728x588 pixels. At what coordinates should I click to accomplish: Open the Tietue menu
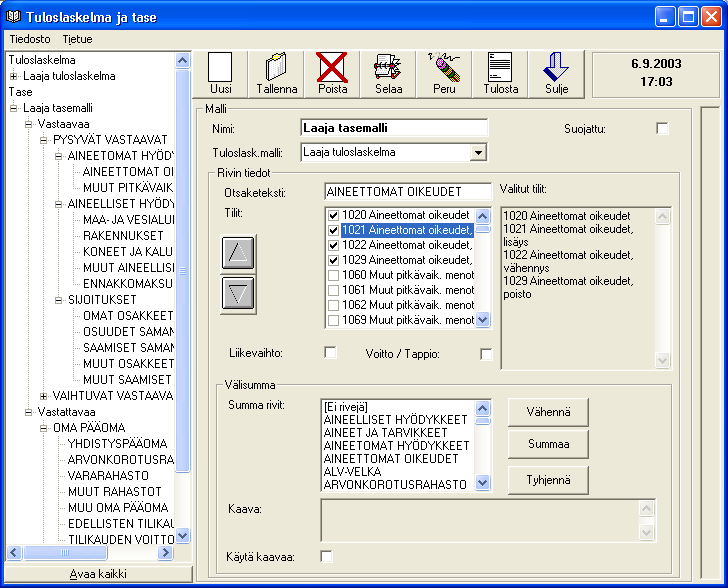click(x=78, y=39)
